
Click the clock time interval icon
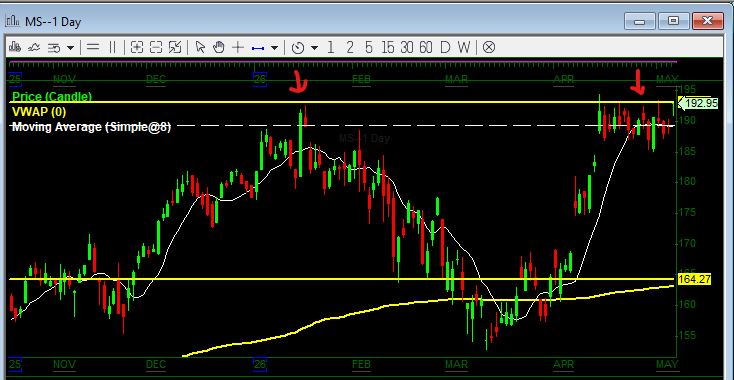[x=298, y=48]
